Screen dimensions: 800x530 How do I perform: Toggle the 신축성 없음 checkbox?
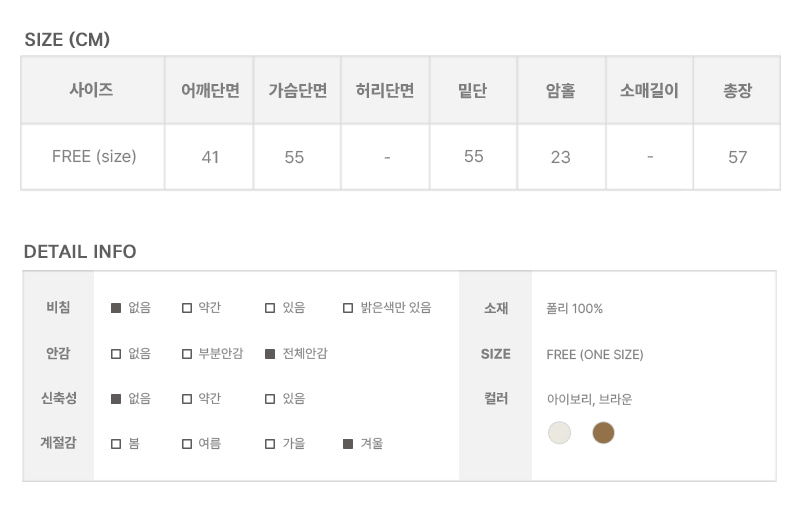pyautogui.click(x=116, y=398)
